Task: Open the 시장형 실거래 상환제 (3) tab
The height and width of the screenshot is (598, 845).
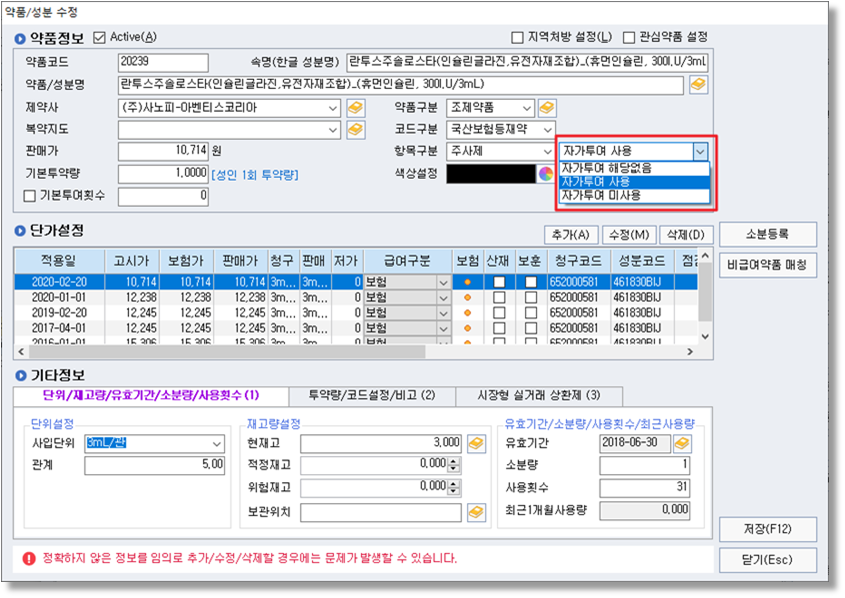Action: coord(537,395)
